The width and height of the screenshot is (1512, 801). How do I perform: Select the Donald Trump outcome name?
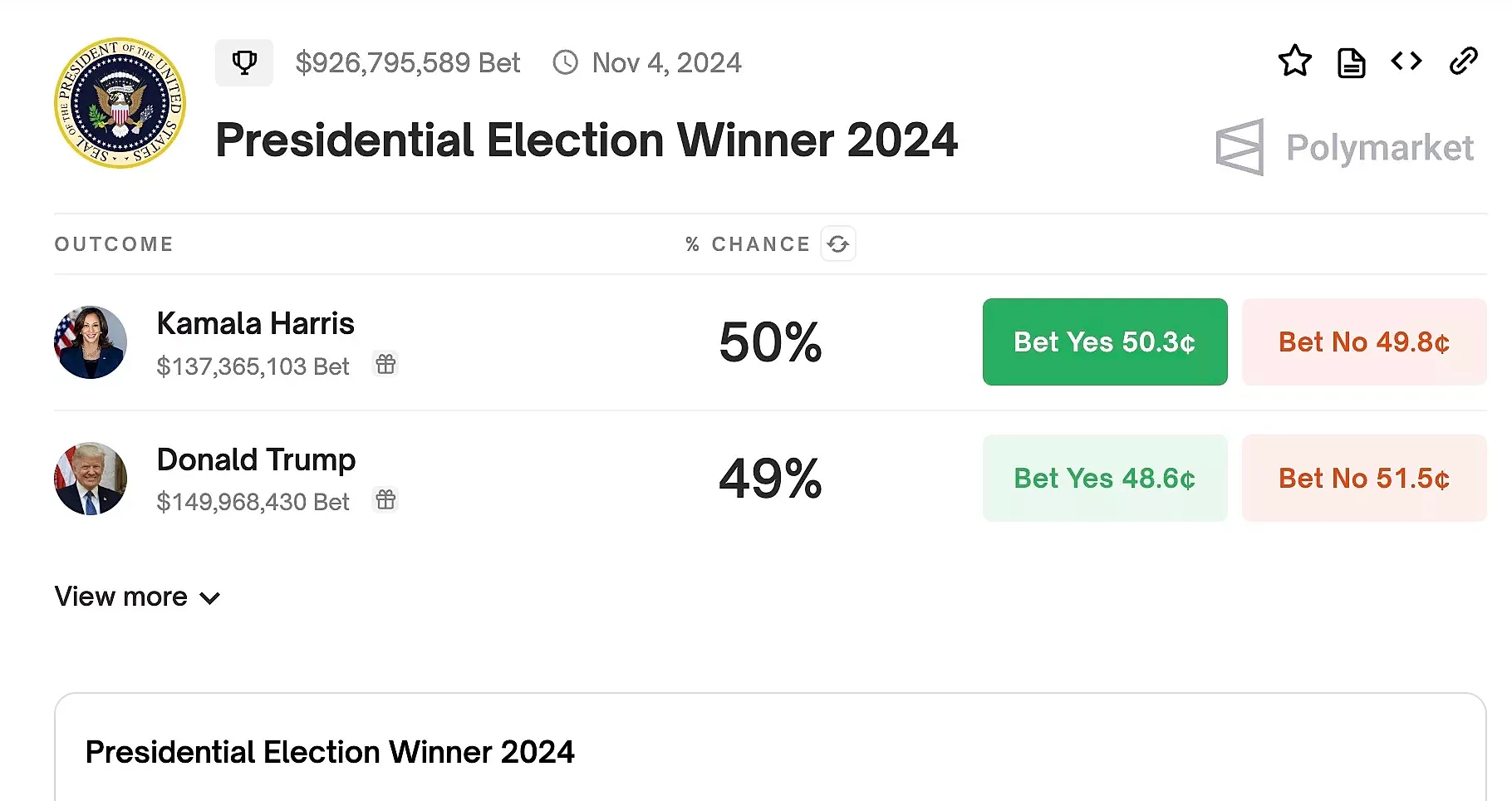coord(256,459)
